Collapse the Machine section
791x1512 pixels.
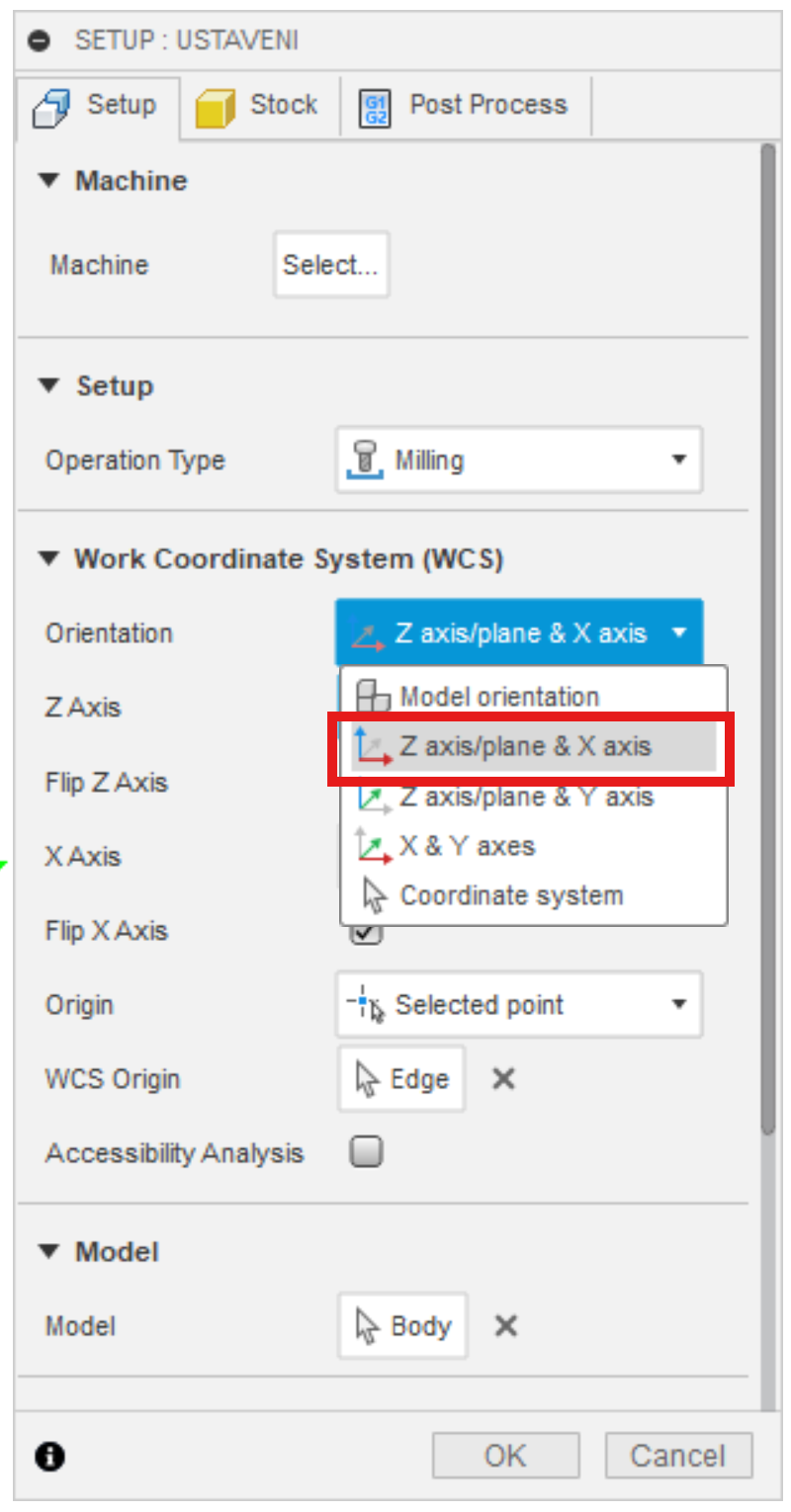[x=48, y=181]
